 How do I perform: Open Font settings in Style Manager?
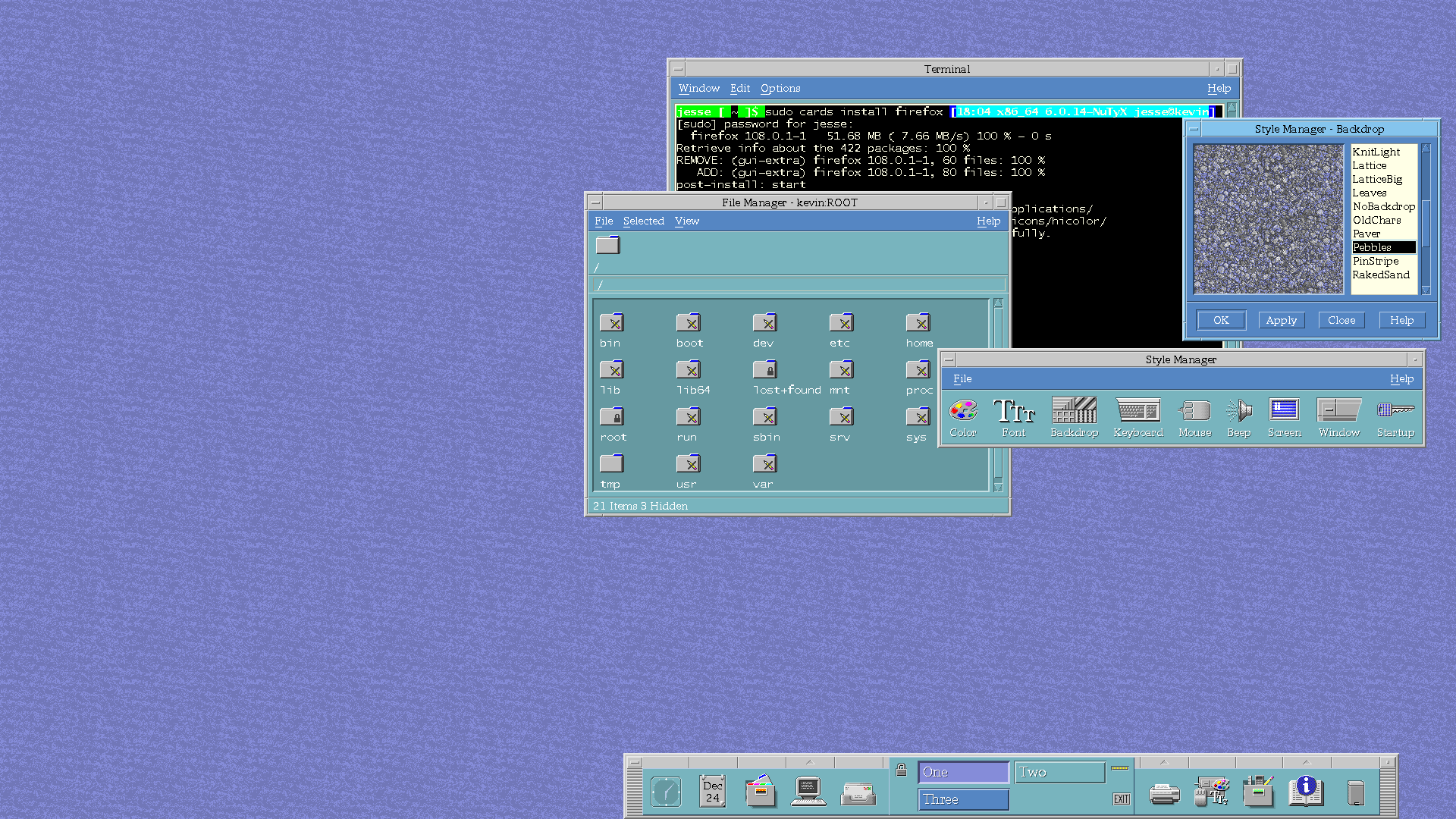tap(1014, 418)
